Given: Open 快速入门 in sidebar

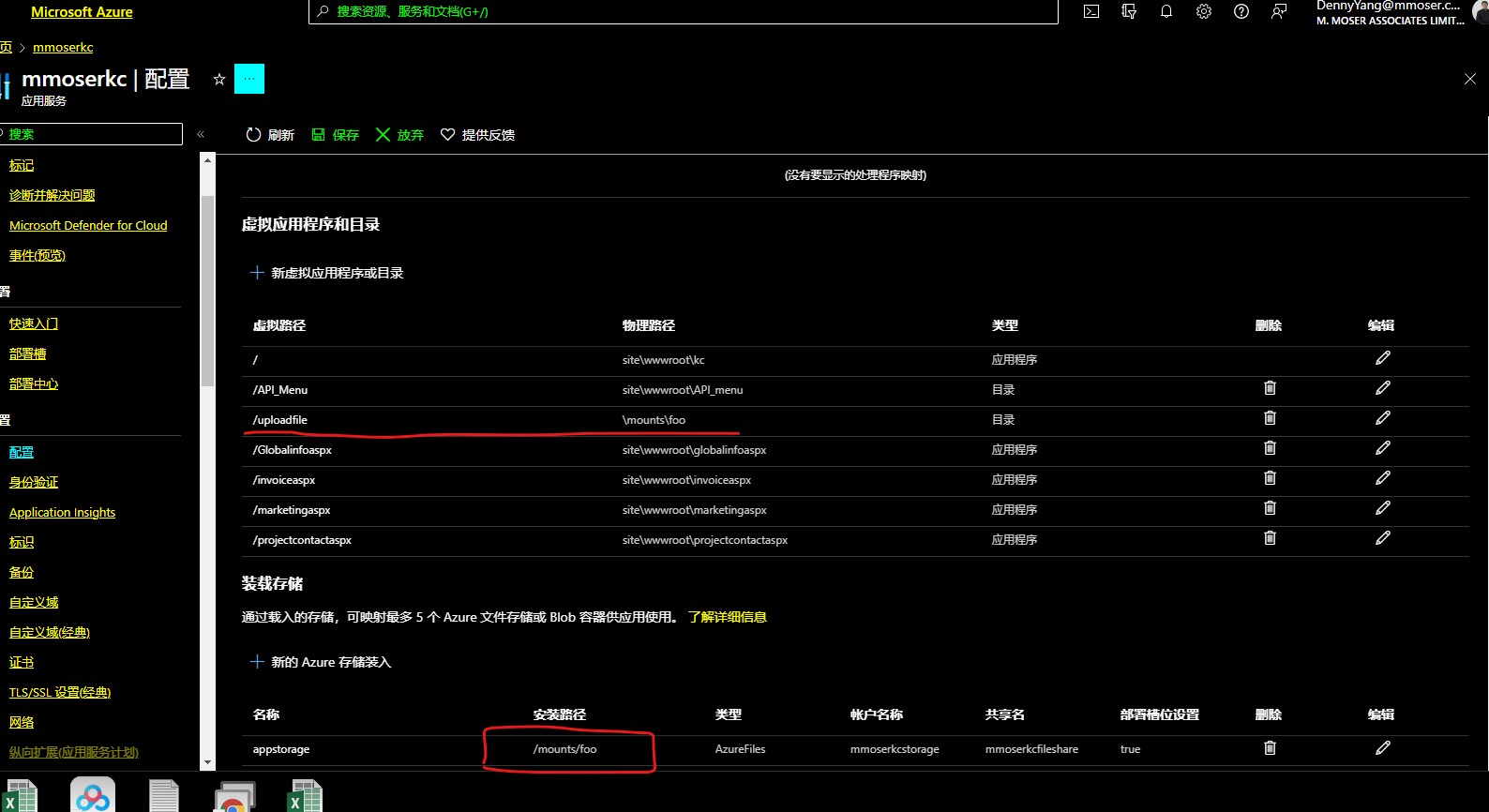Looking at the screenshot, I should tap(34, 323).
